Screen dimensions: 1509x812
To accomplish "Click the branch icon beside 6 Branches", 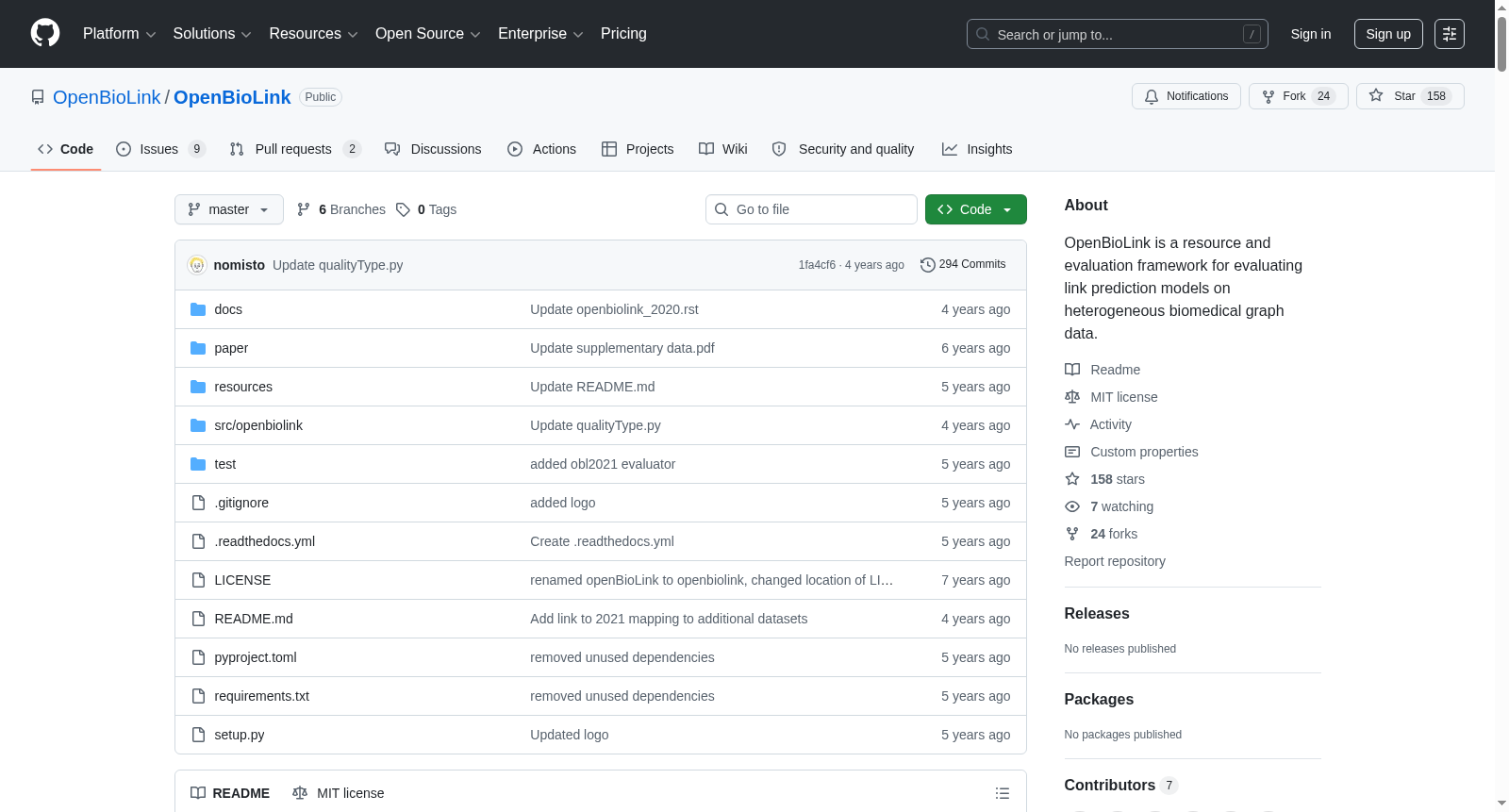I will coord(304,209).
